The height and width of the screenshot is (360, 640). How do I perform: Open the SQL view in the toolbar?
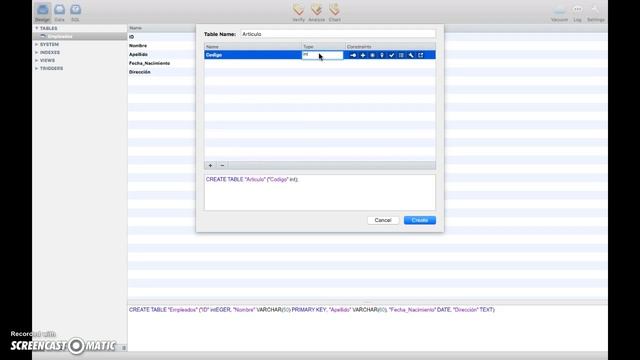76,12
